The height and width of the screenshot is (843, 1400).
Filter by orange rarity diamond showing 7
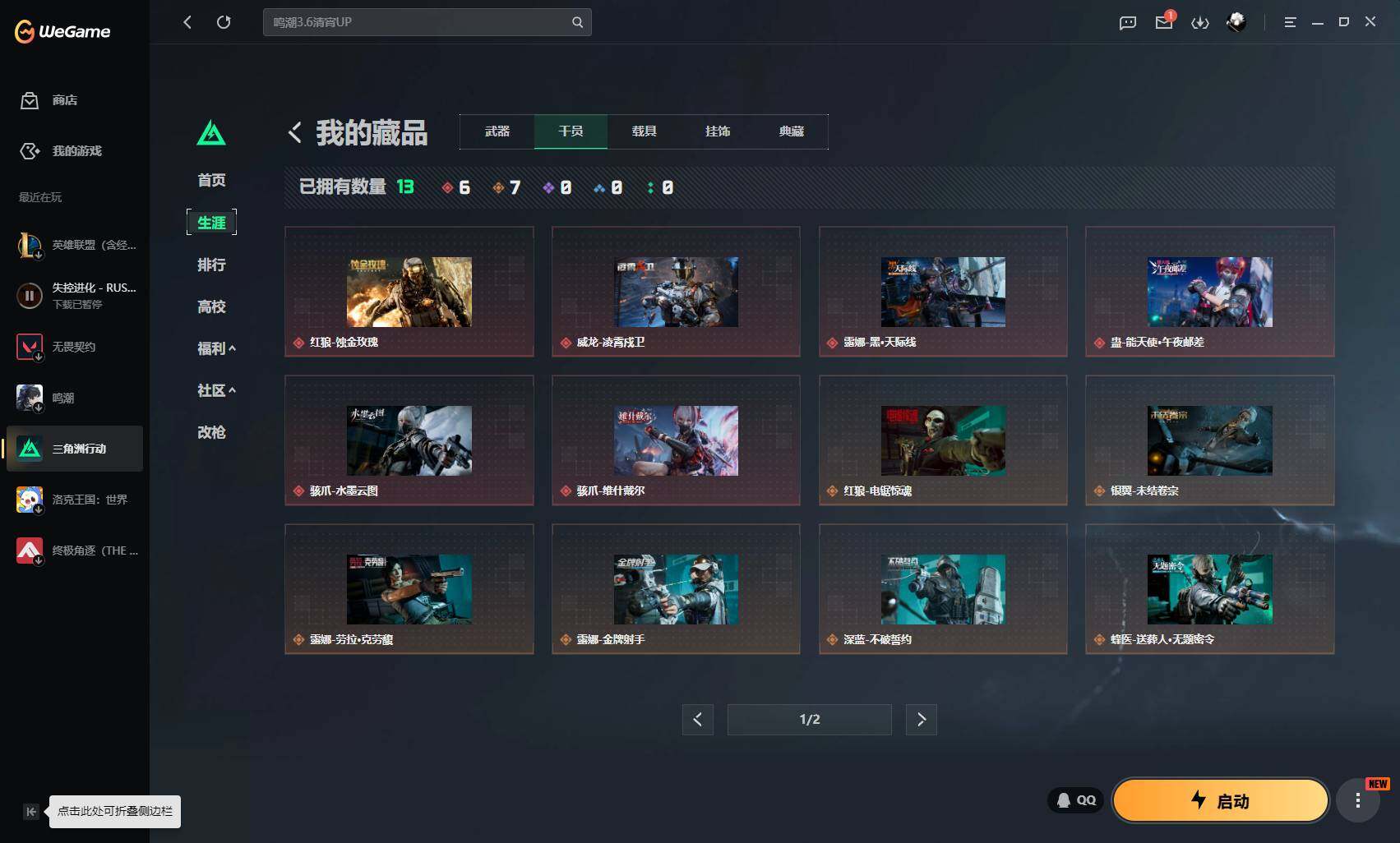(506, 187)
